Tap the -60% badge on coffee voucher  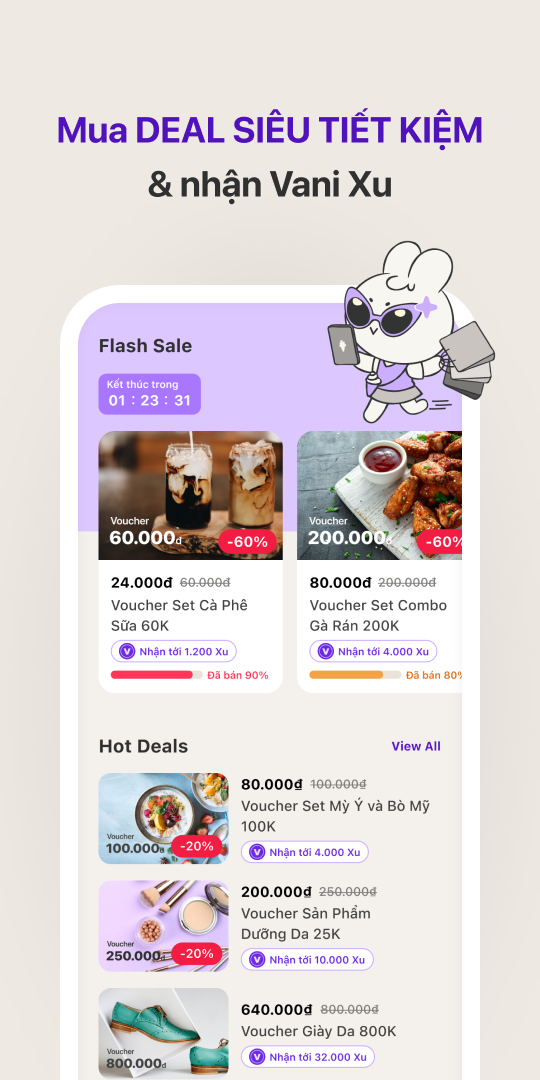click(247, 542)
